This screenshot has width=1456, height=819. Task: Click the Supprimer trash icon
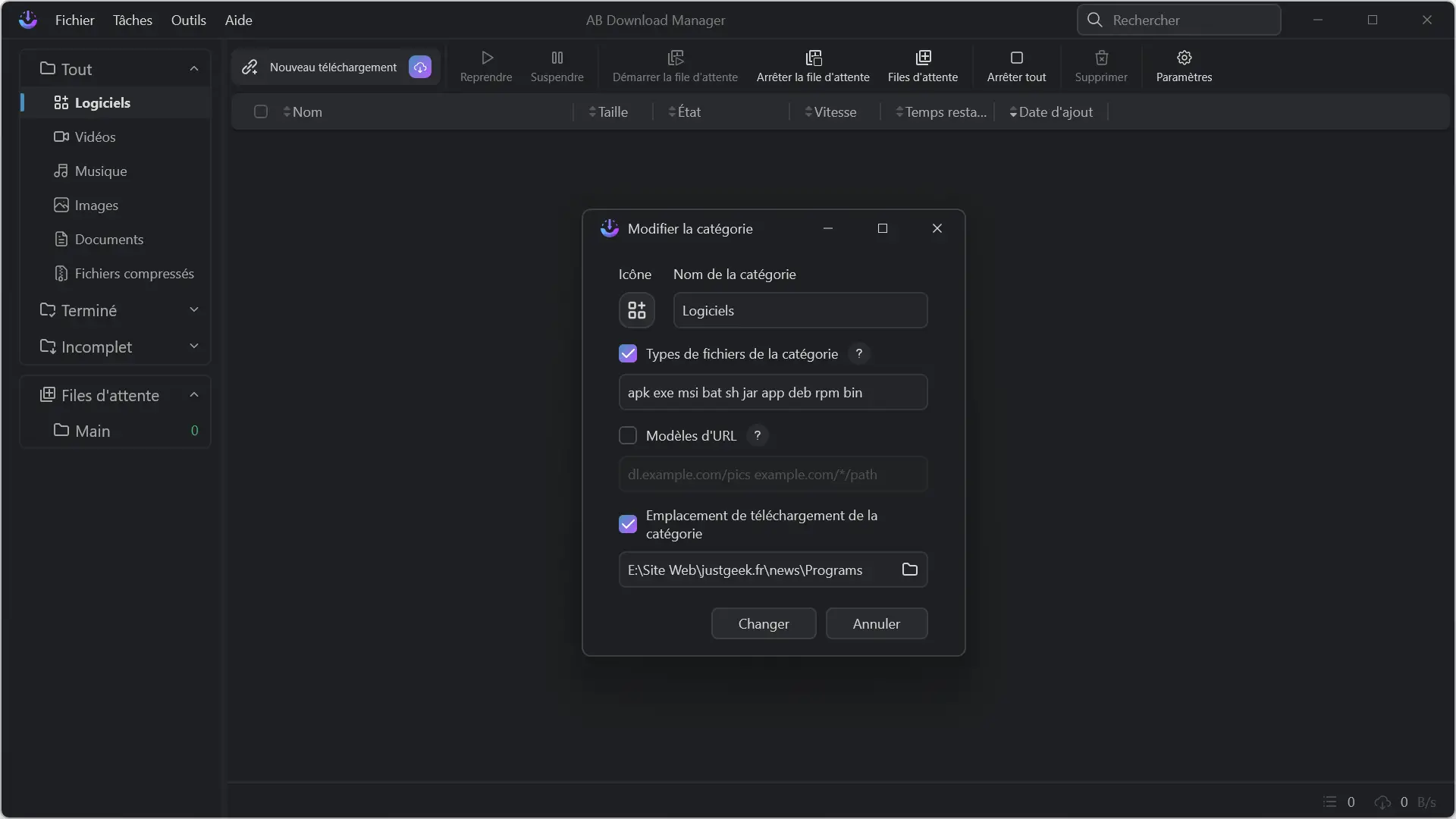tap(1102, 58)
